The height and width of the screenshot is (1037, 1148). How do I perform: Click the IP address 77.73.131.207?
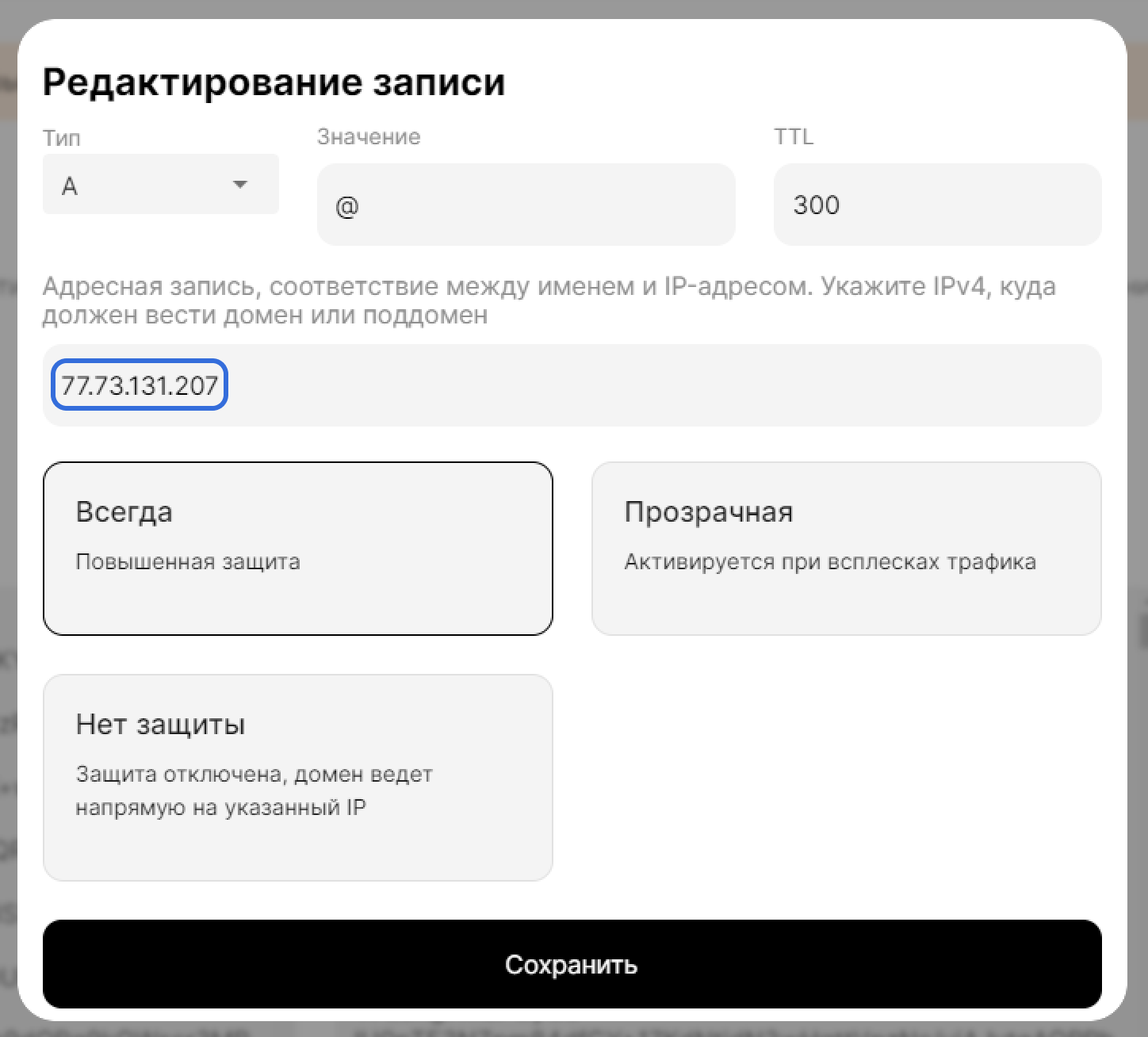(x=140, y=385)
